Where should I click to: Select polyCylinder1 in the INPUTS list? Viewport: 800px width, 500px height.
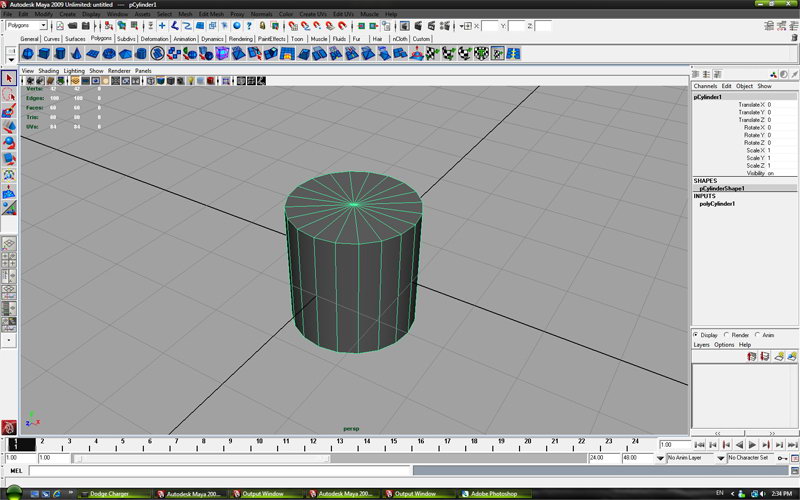point(717,204)
